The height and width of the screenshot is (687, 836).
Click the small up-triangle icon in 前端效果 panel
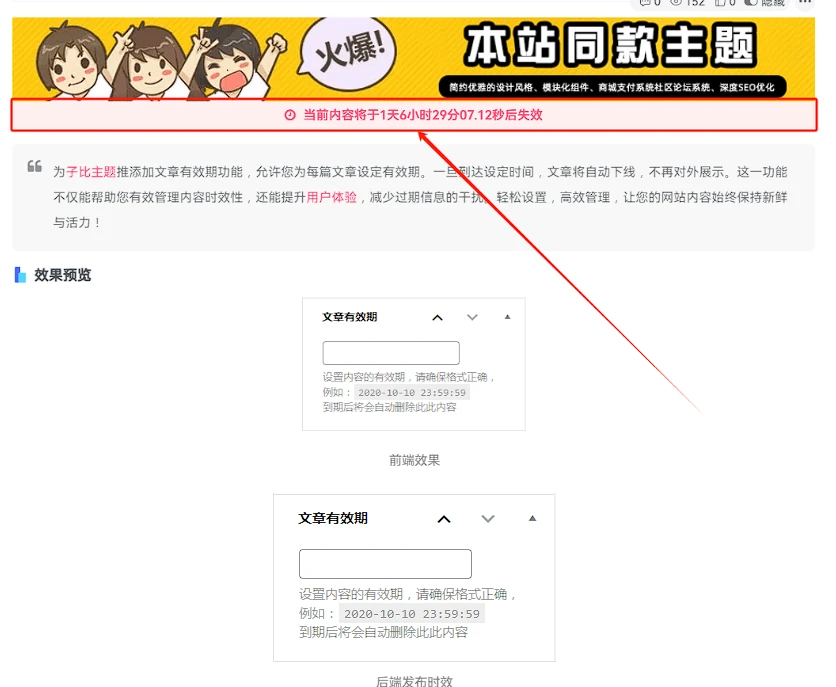coord(507,317)
